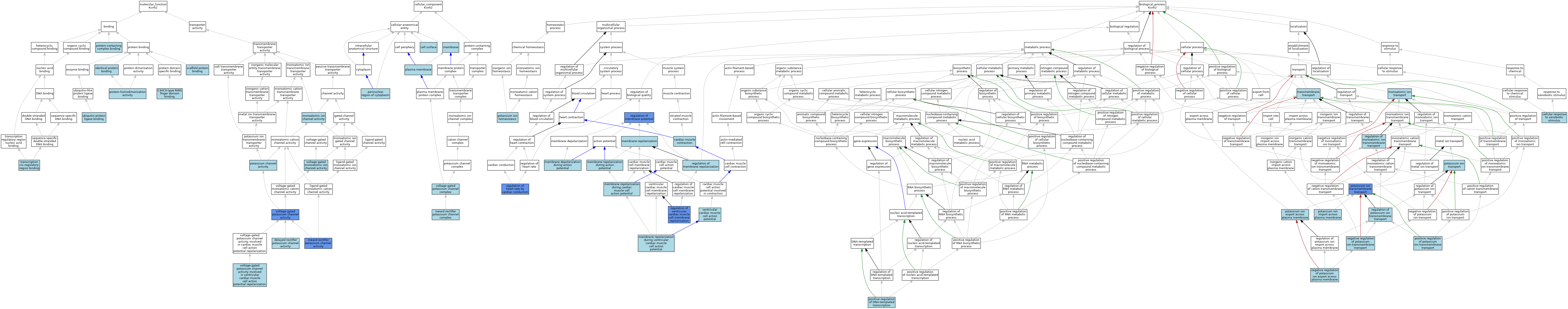Click the monoatomic ion channel activity node

pyautogui.click(x=314, y=117)
